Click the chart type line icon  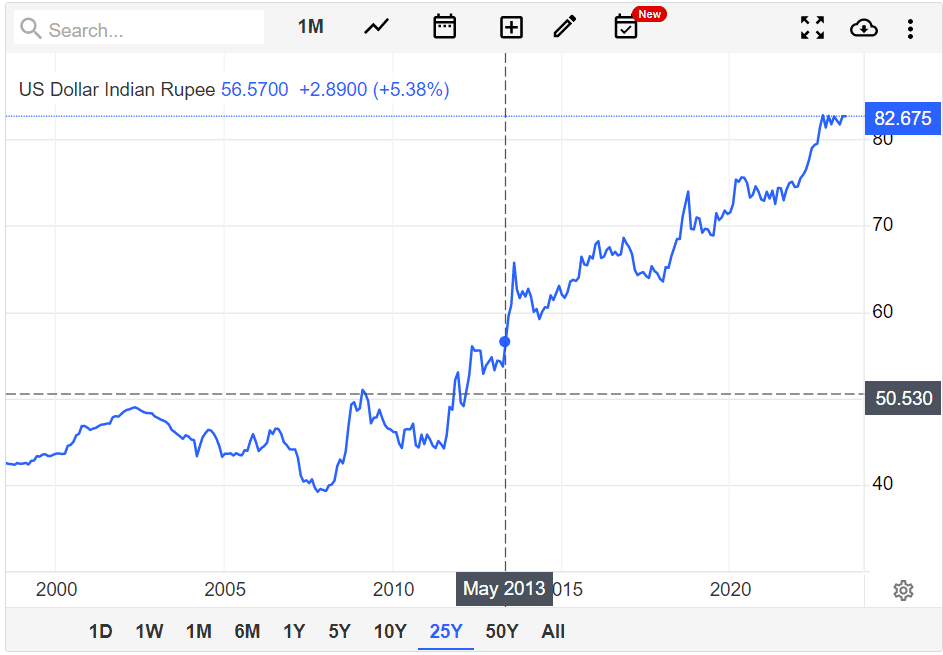point(376,27)
